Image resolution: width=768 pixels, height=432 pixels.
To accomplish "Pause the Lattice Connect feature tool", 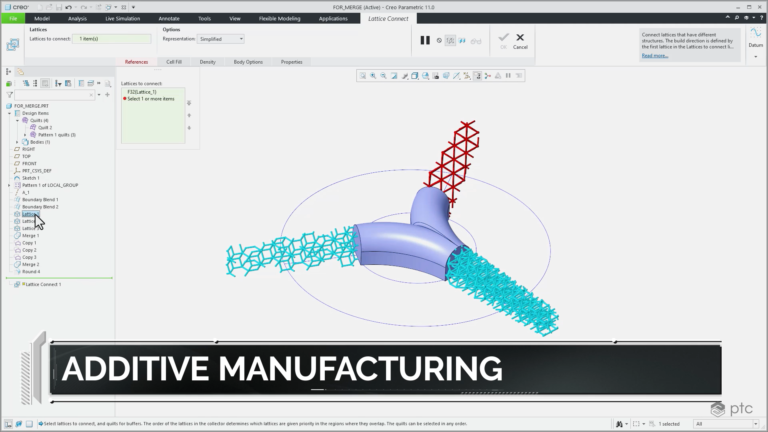I will coord(425,41).
